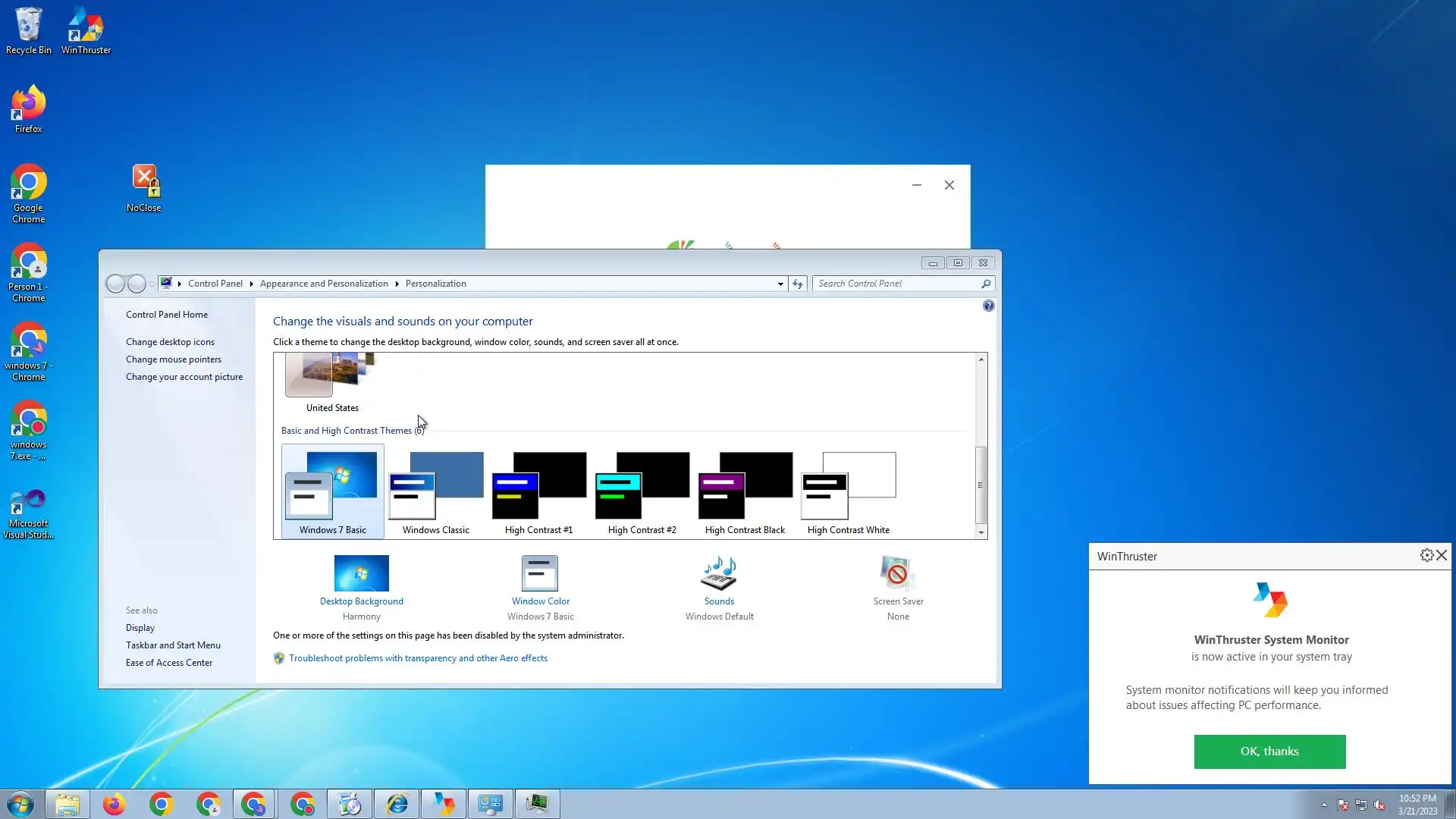This screenshot has height=819, width=1456.
Task: Open help via blue question mark
Action: click(988, 306)
